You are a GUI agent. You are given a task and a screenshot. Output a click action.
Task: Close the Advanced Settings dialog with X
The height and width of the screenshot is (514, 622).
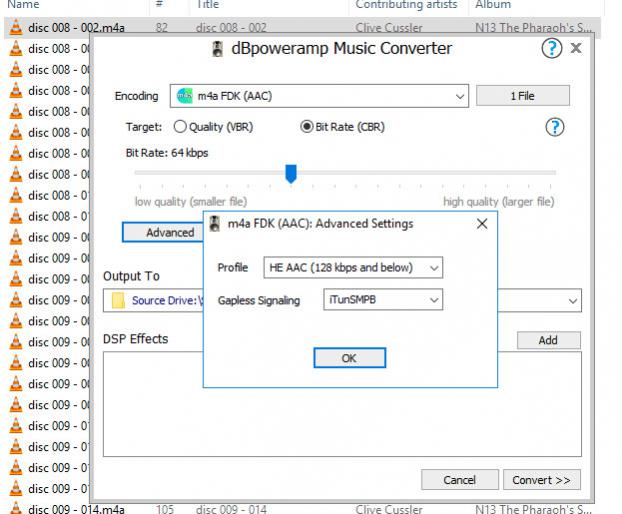click(x=482, y=224)
